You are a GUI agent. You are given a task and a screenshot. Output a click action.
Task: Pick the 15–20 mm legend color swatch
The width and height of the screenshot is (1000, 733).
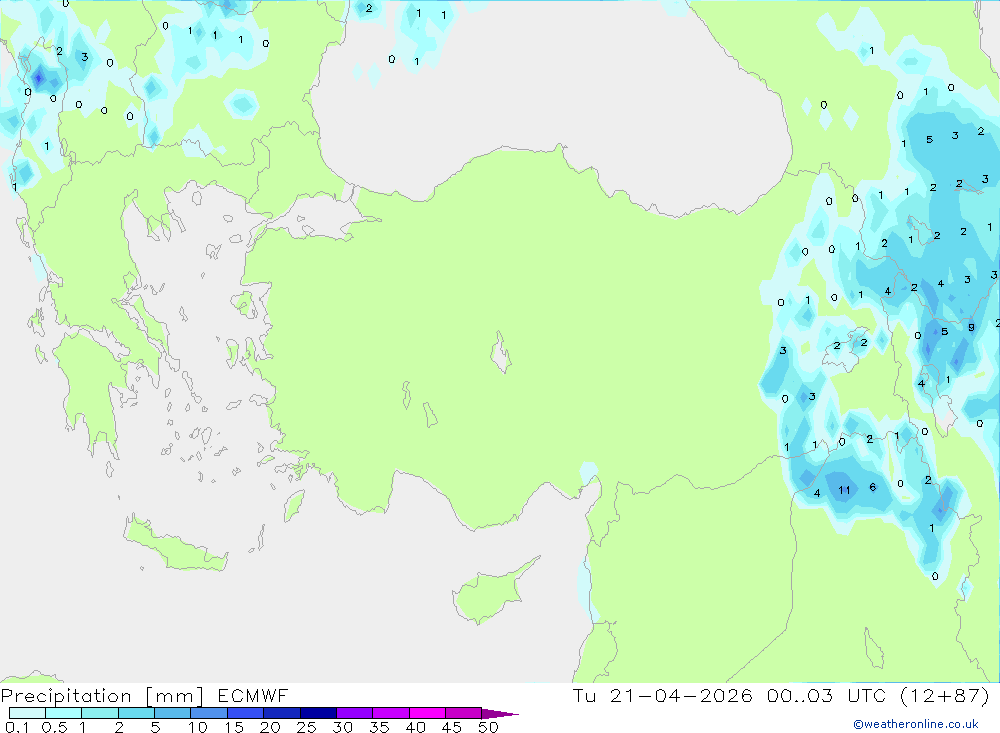(245, 713)
